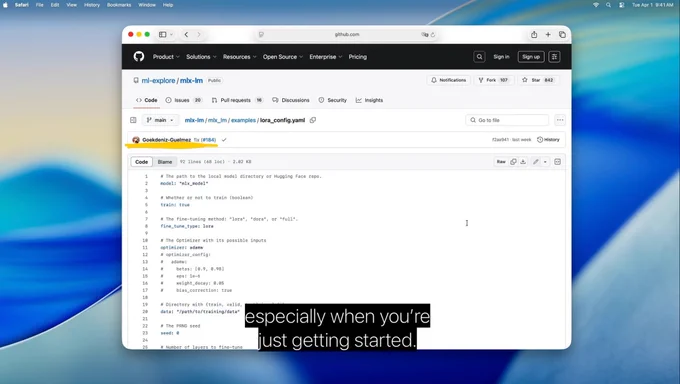Image resolution: width=680 pixels, height=384 pixels.
Task: Click line number 11 in the code
Action: pos(145,247)
